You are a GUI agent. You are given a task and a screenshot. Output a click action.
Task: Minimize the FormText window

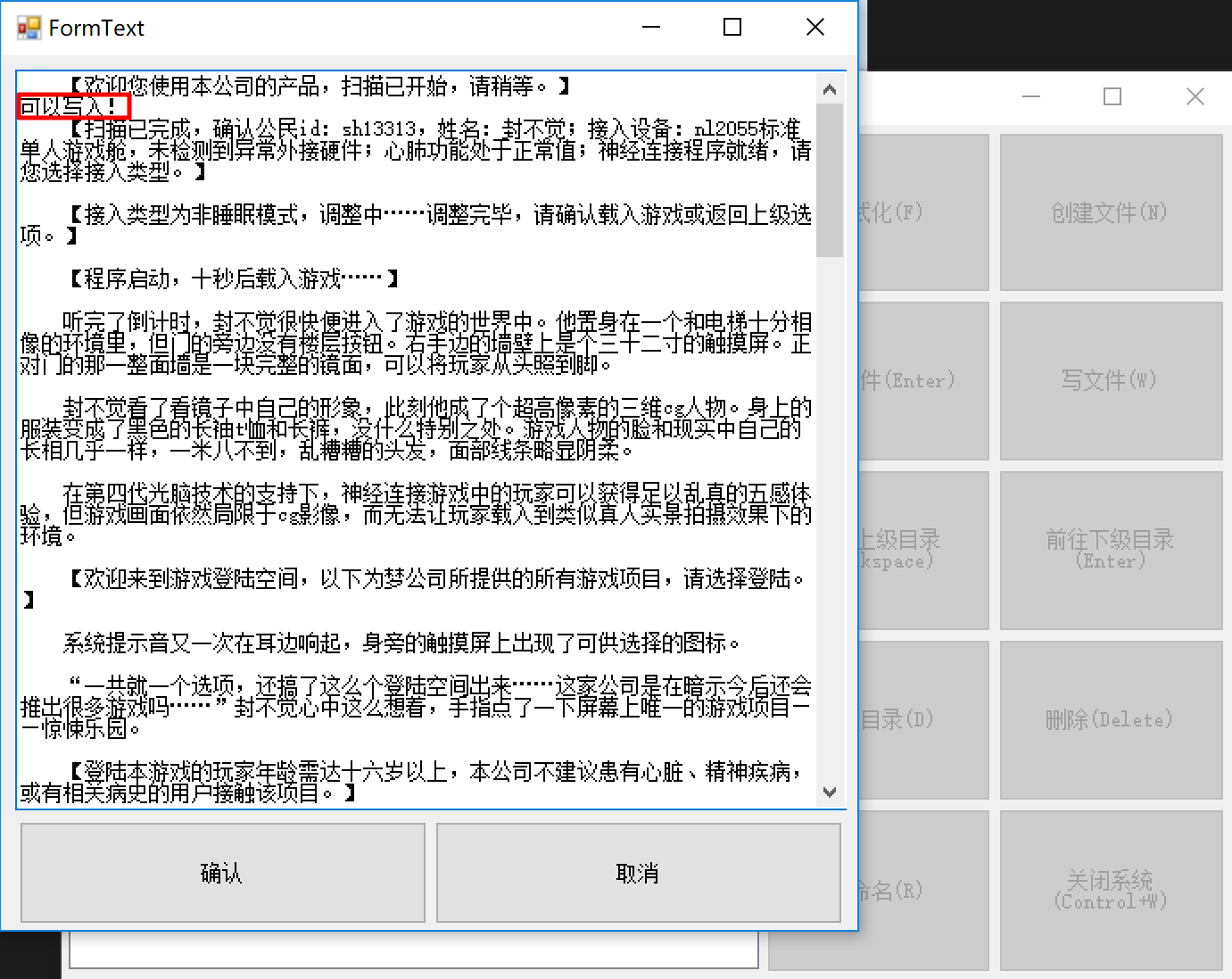click(651, 28)
